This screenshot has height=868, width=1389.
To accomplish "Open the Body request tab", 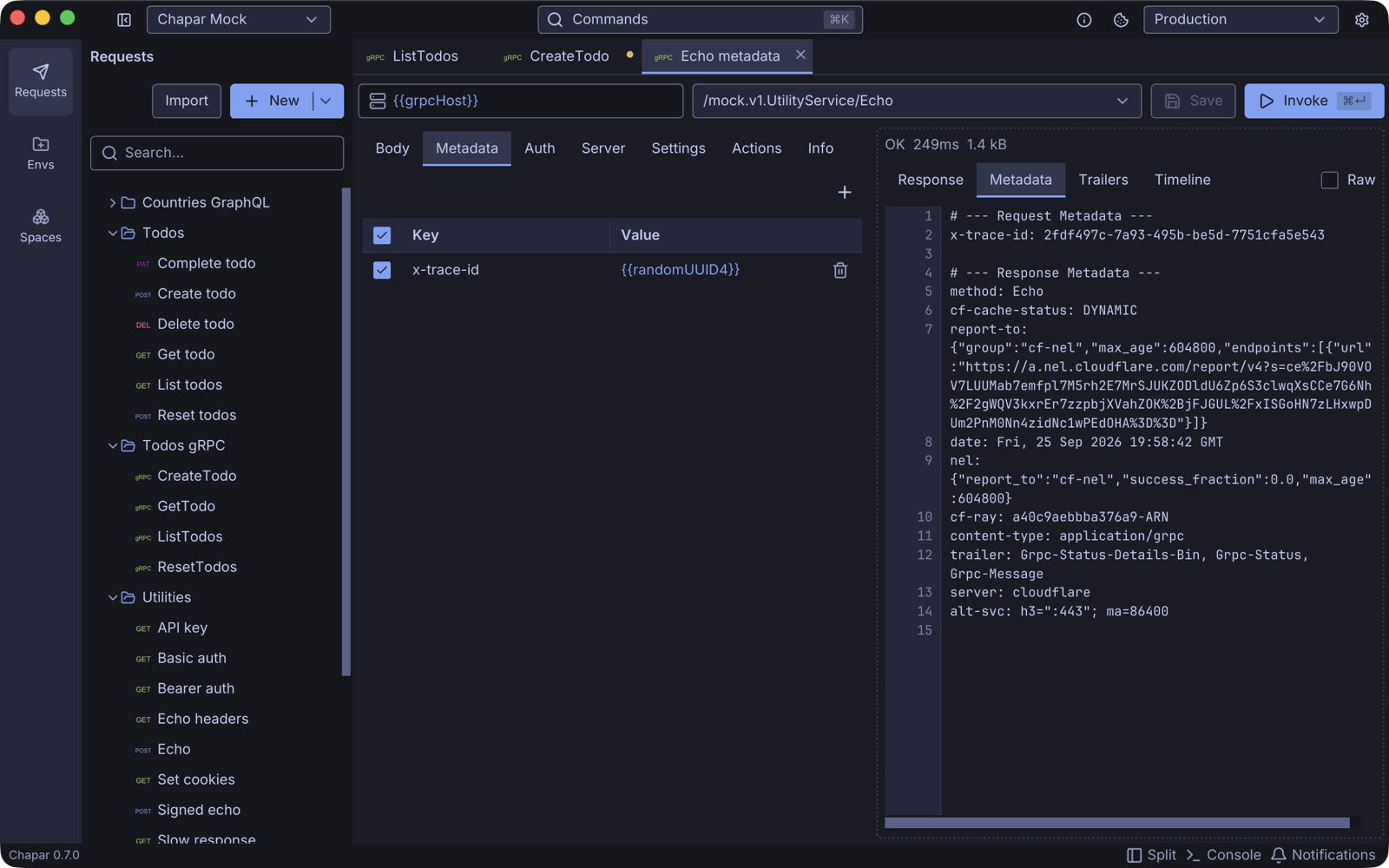I will (x=392, y=148).
